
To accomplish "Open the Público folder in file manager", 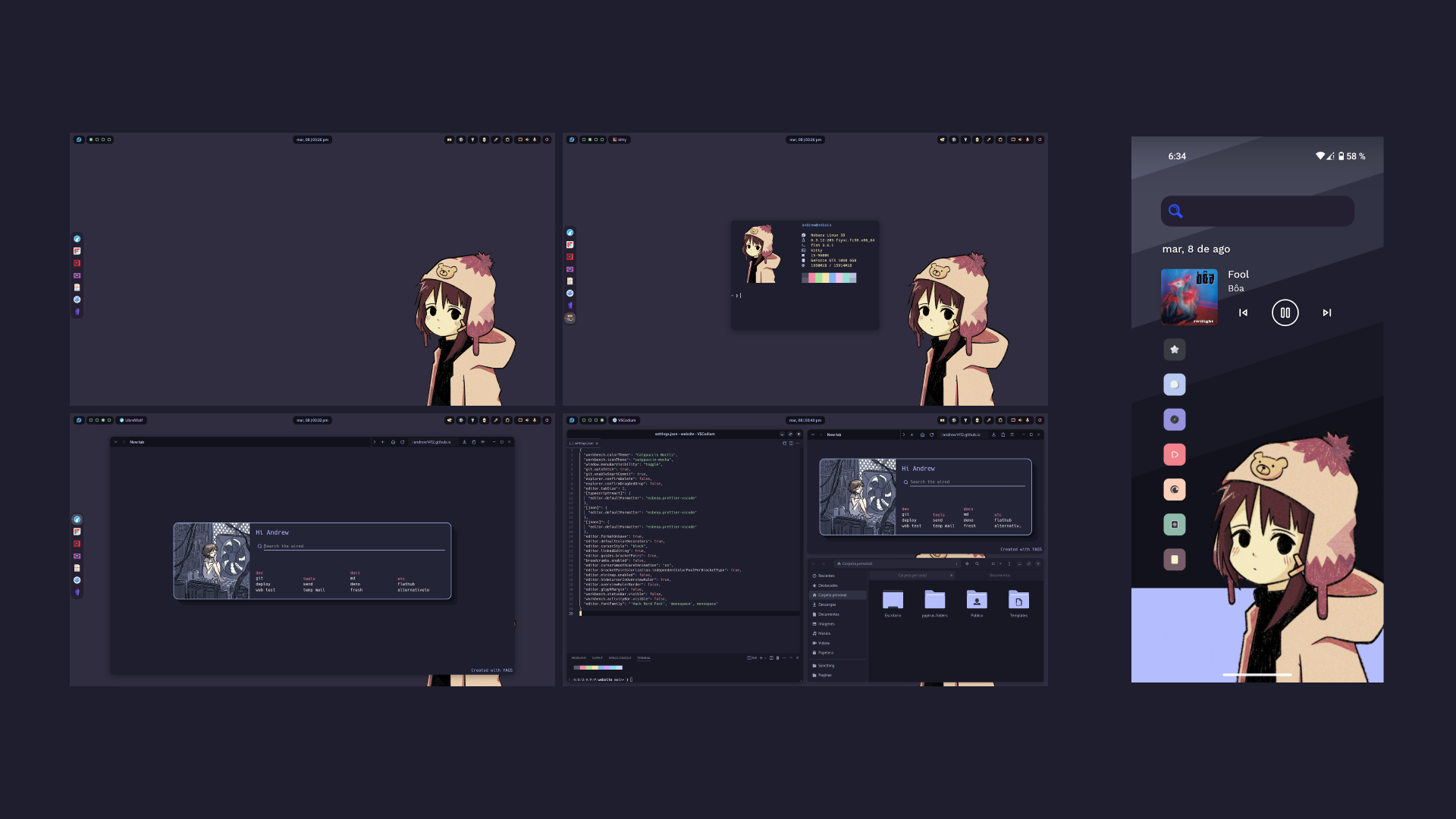I will [x=977, y=601].
